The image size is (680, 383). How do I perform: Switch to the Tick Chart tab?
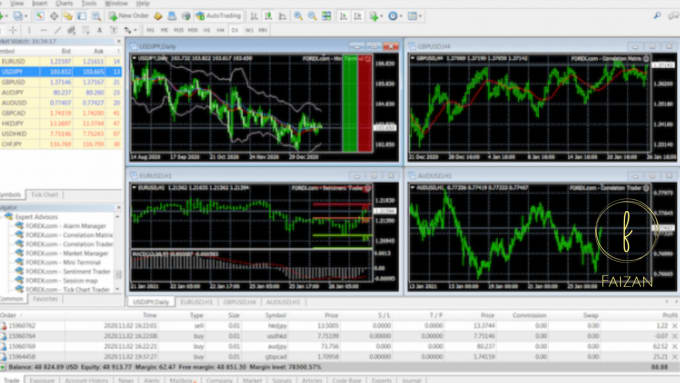pyautogui.click(x=44, y=195)
